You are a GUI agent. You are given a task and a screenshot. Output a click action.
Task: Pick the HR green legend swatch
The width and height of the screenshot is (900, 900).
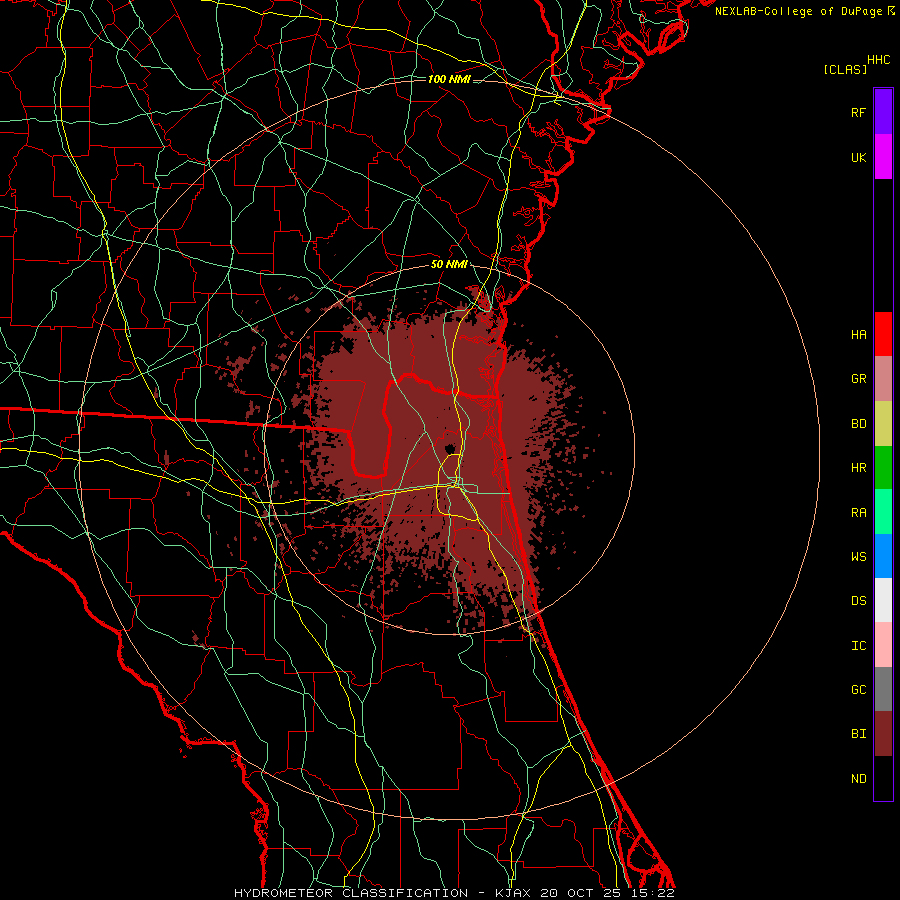[x=883, y=468]
